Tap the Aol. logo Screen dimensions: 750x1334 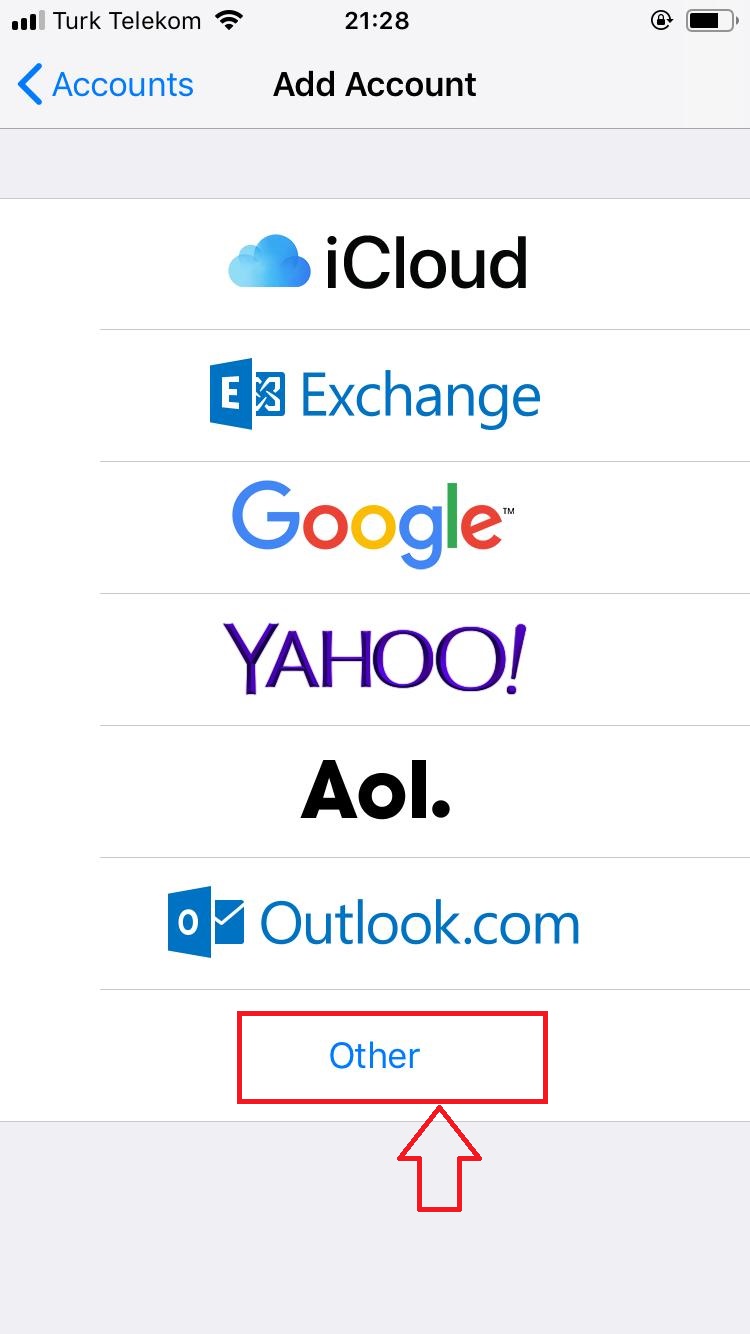375,789
